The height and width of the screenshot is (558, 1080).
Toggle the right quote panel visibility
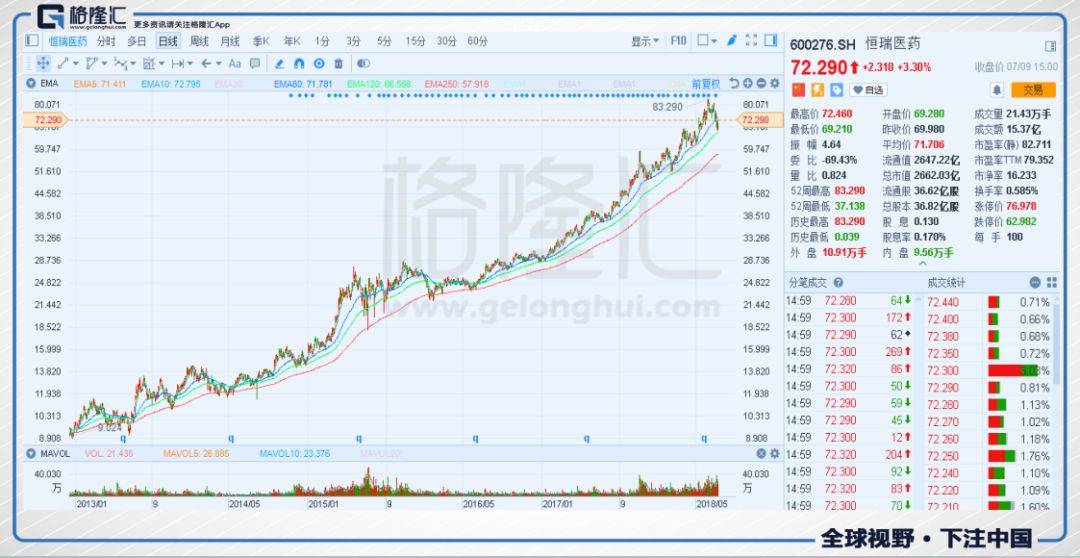click(770, 41)
